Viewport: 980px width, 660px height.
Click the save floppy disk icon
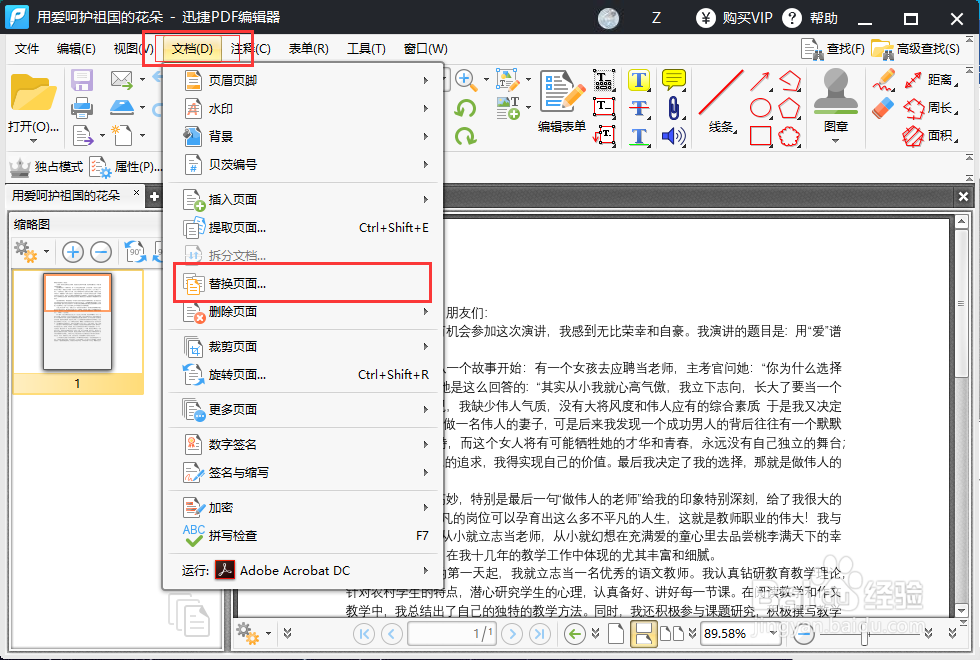click(82, 81)
